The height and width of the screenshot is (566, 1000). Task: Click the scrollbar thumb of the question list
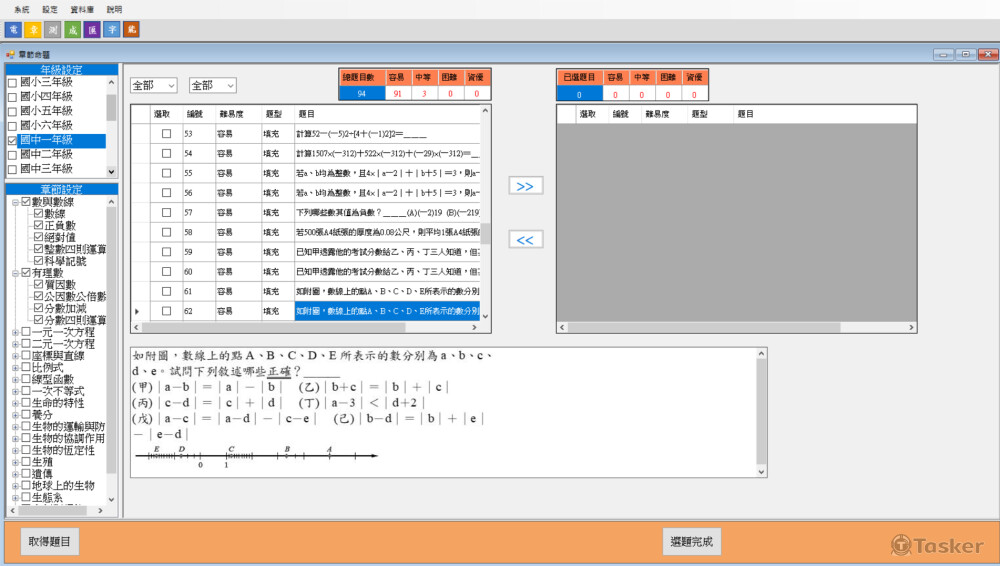[x=485, y=233]
